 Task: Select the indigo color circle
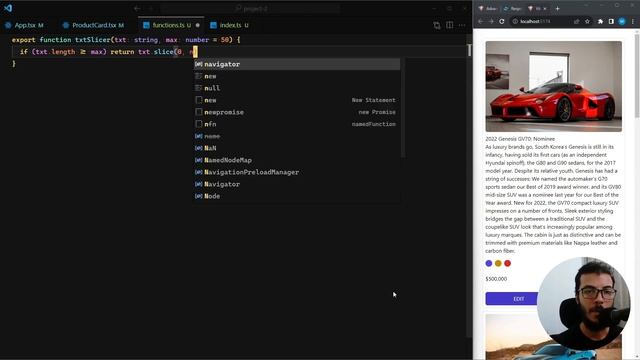(489, 263)
